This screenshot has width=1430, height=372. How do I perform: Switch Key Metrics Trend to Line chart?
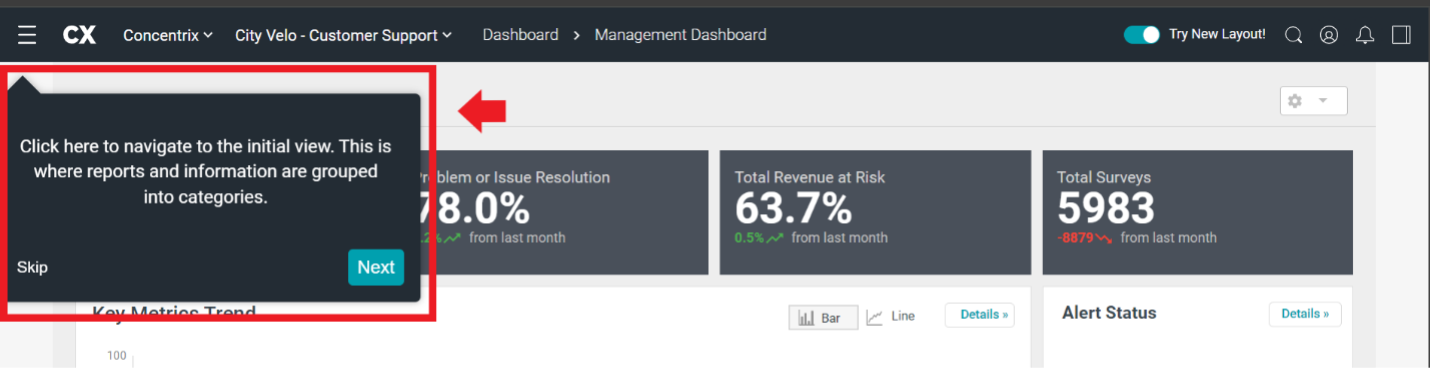click(890, 316)
